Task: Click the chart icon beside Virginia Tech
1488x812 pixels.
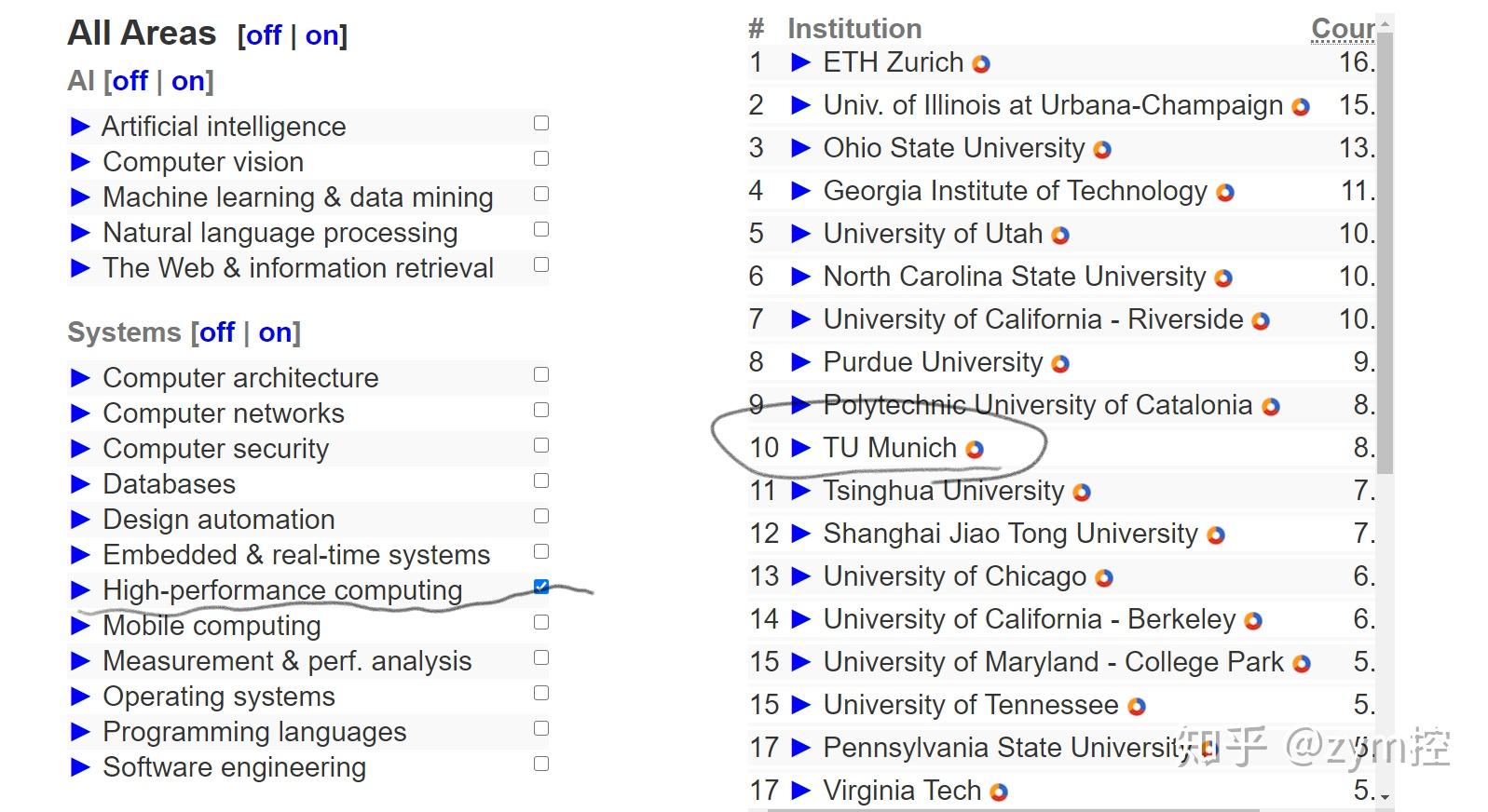Action: [x=999, y=792]
